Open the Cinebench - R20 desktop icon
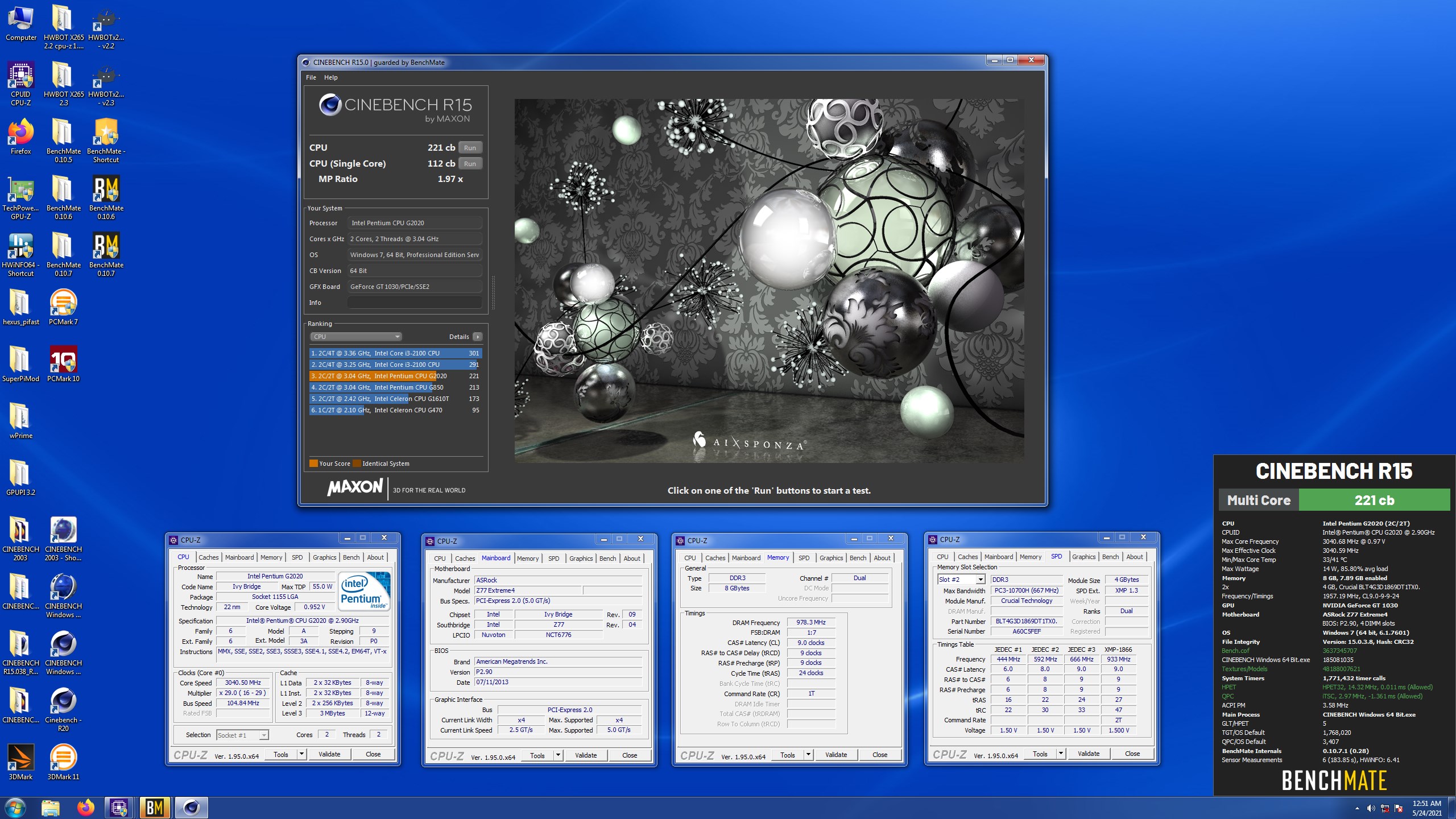Viewport: 1456px width, 819px height. pos(63,709)
